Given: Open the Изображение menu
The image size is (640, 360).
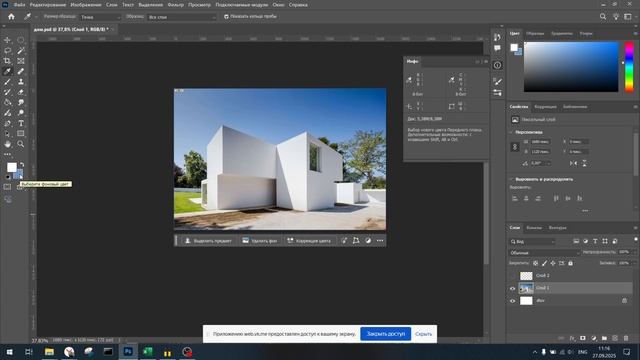Looking at the screenshot, I should click(86, 5).
